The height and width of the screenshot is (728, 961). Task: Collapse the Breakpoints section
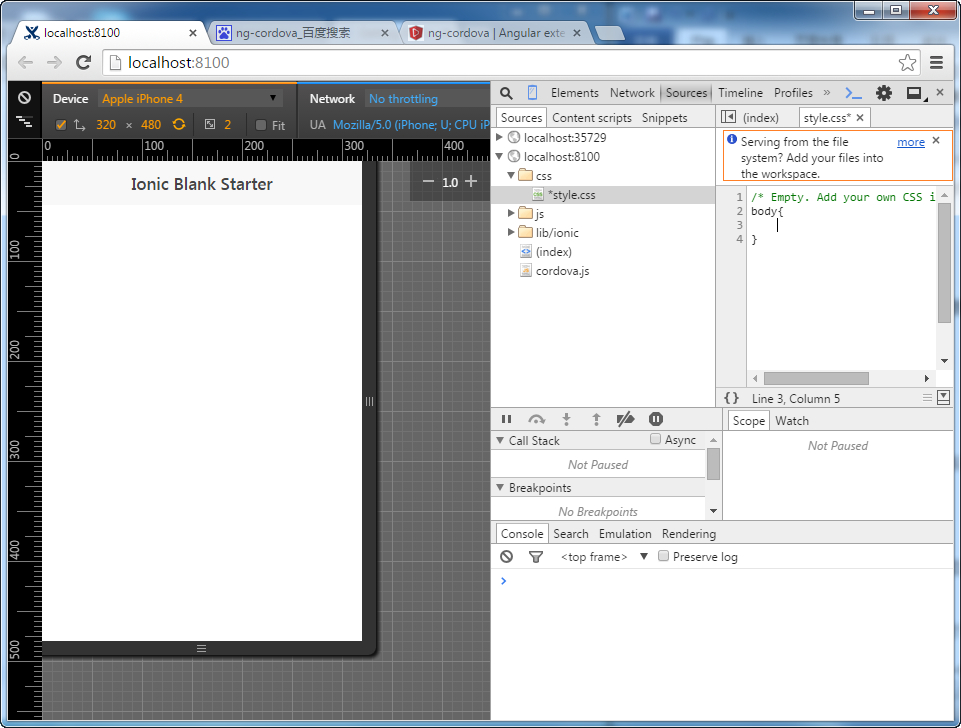(x=500, y=487)
